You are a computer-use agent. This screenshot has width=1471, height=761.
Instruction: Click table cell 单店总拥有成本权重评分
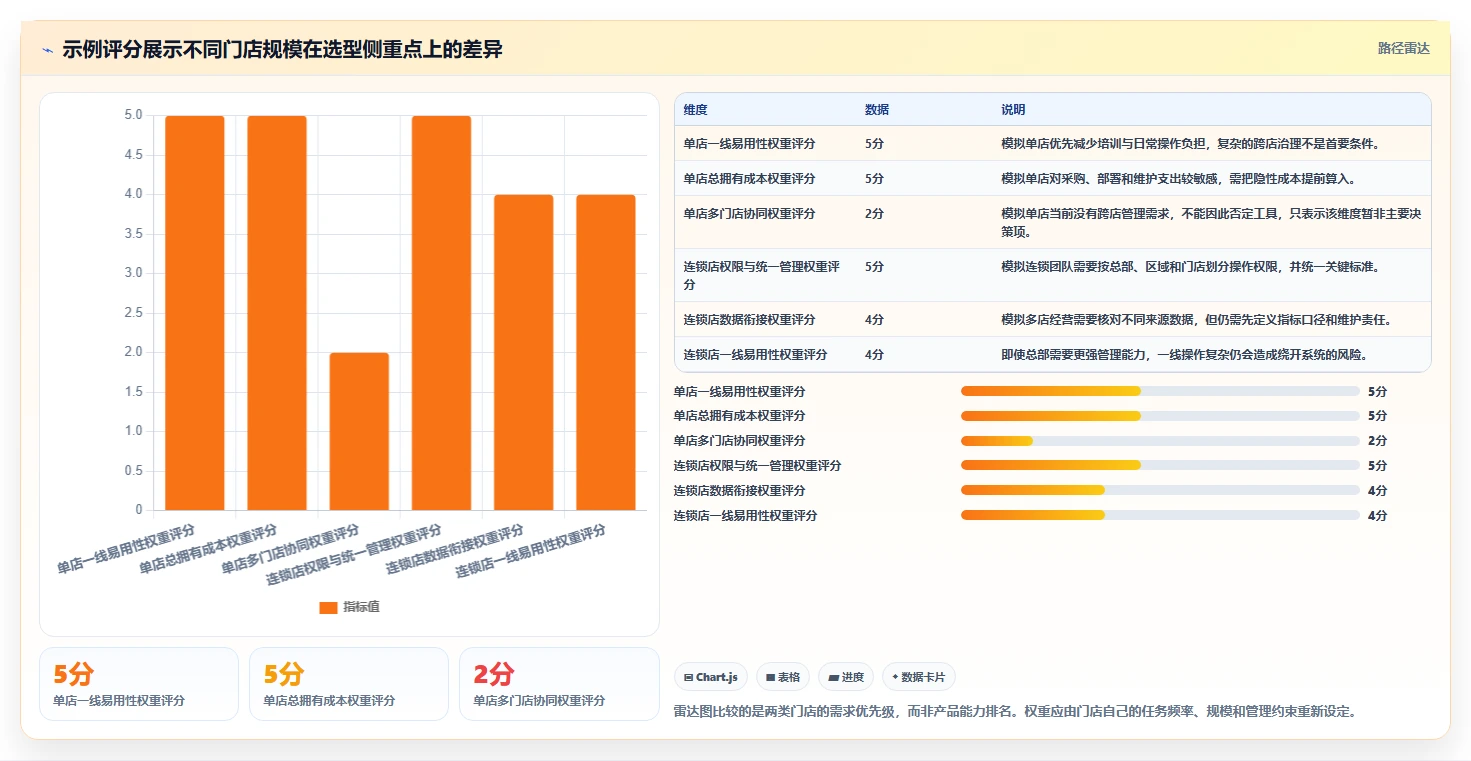(x=749, y=178)
